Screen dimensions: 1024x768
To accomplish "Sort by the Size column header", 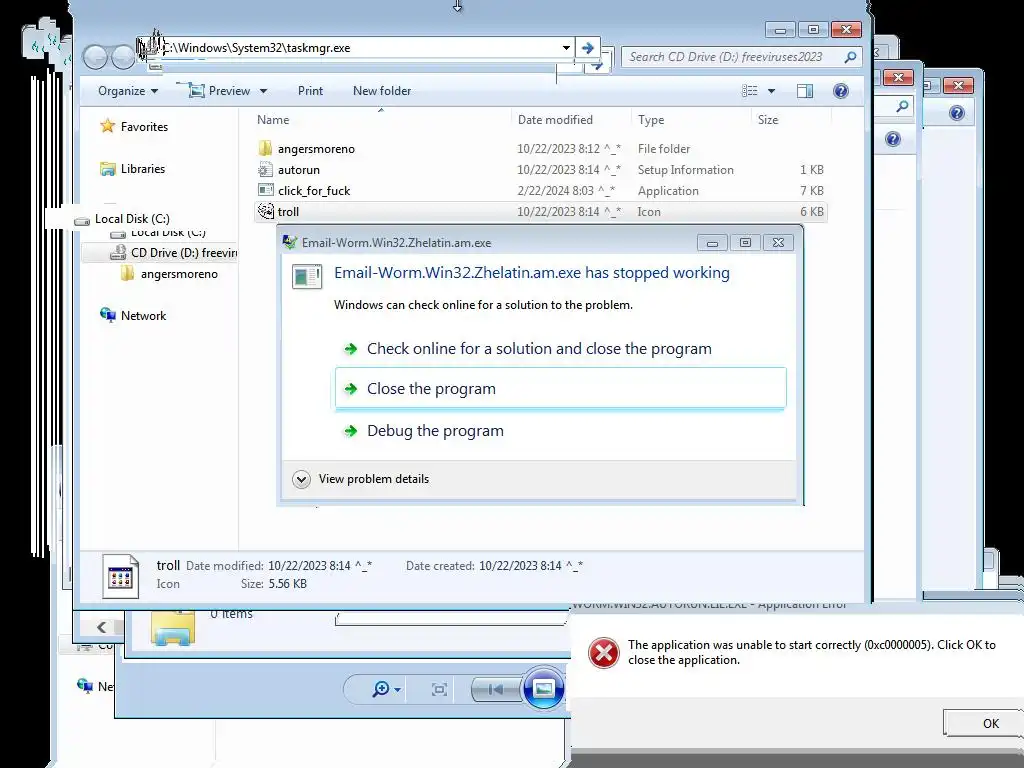I will tap(768, 120).
